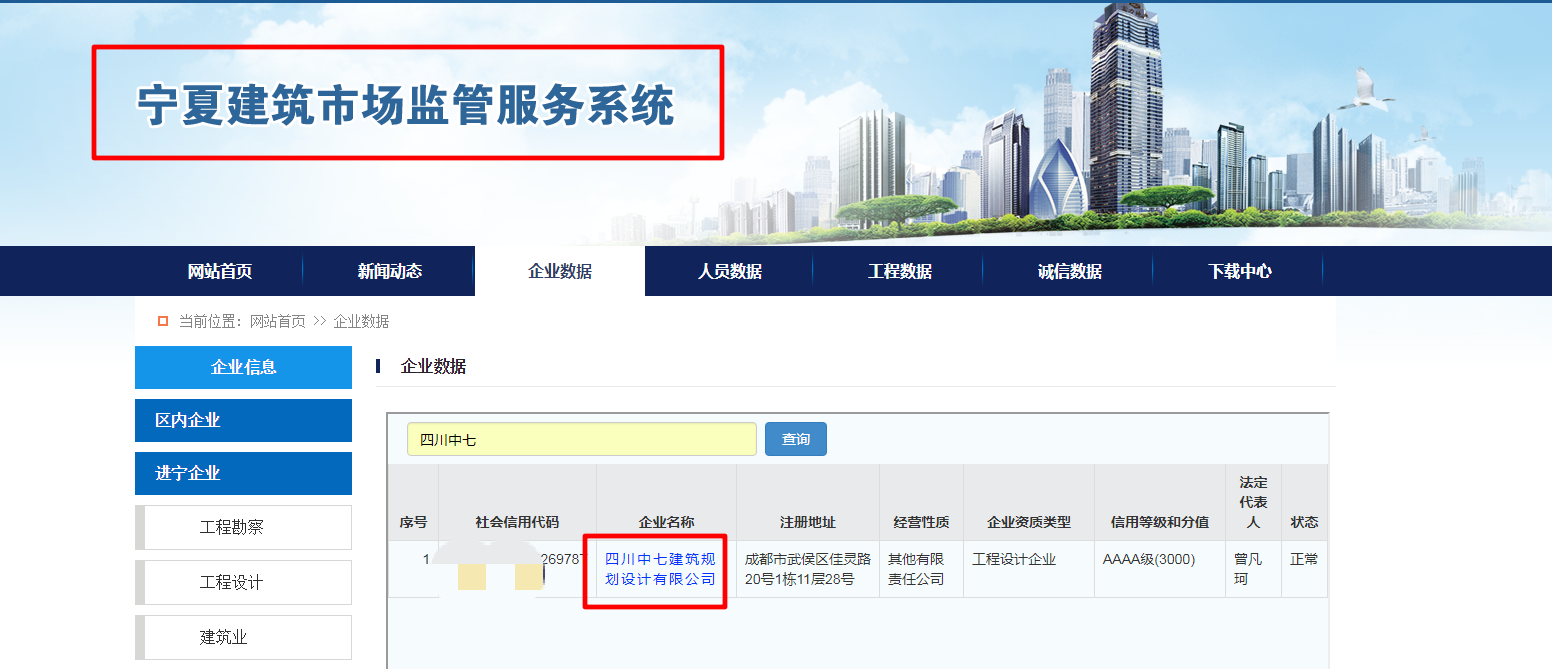Select the 企业信息 sidebar header

tap(243, 367)
